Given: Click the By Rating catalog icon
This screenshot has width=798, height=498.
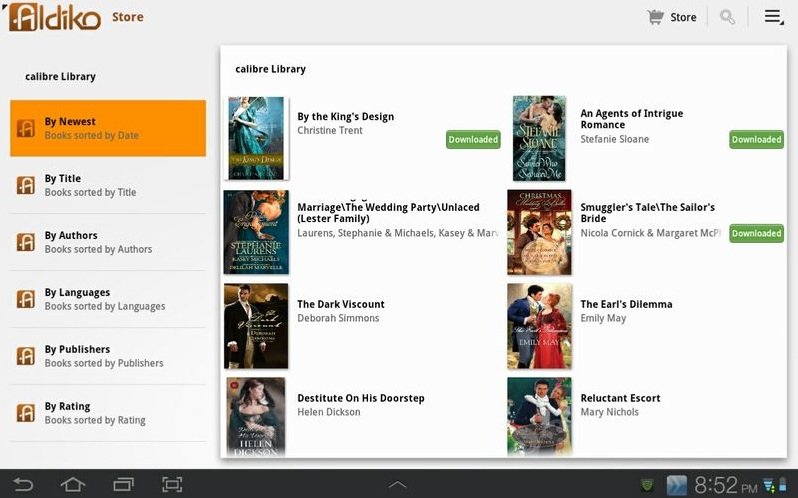Looking at the screenshot, I should [25, 413].
